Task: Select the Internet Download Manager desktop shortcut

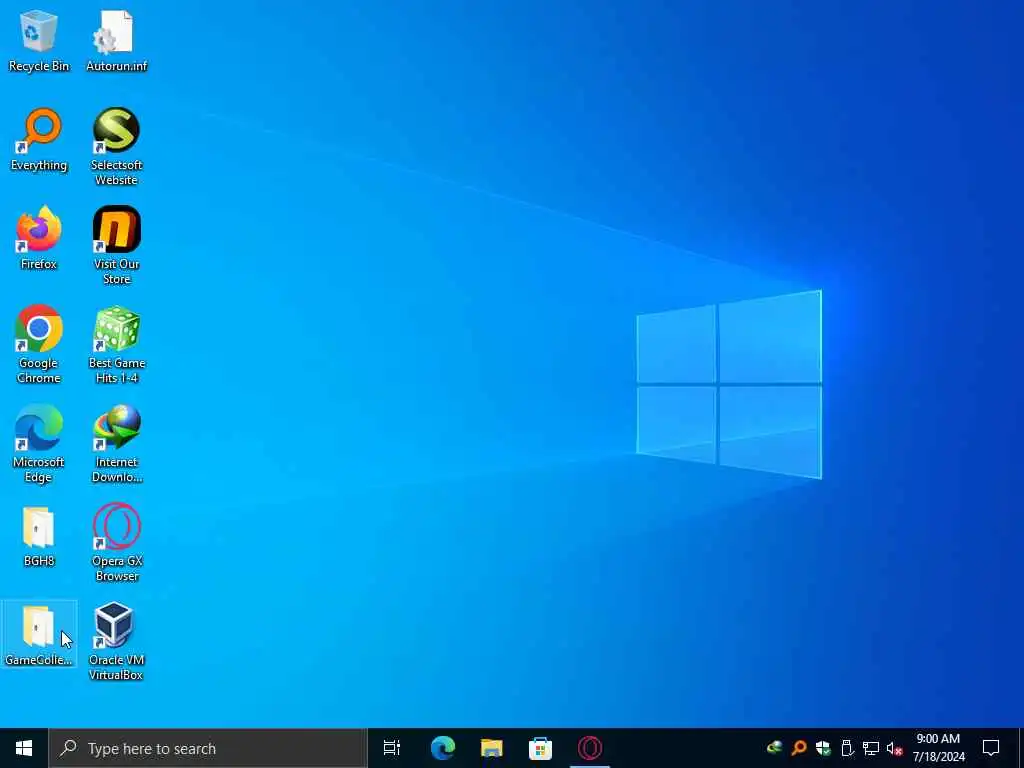Action: tap(116, 444)
